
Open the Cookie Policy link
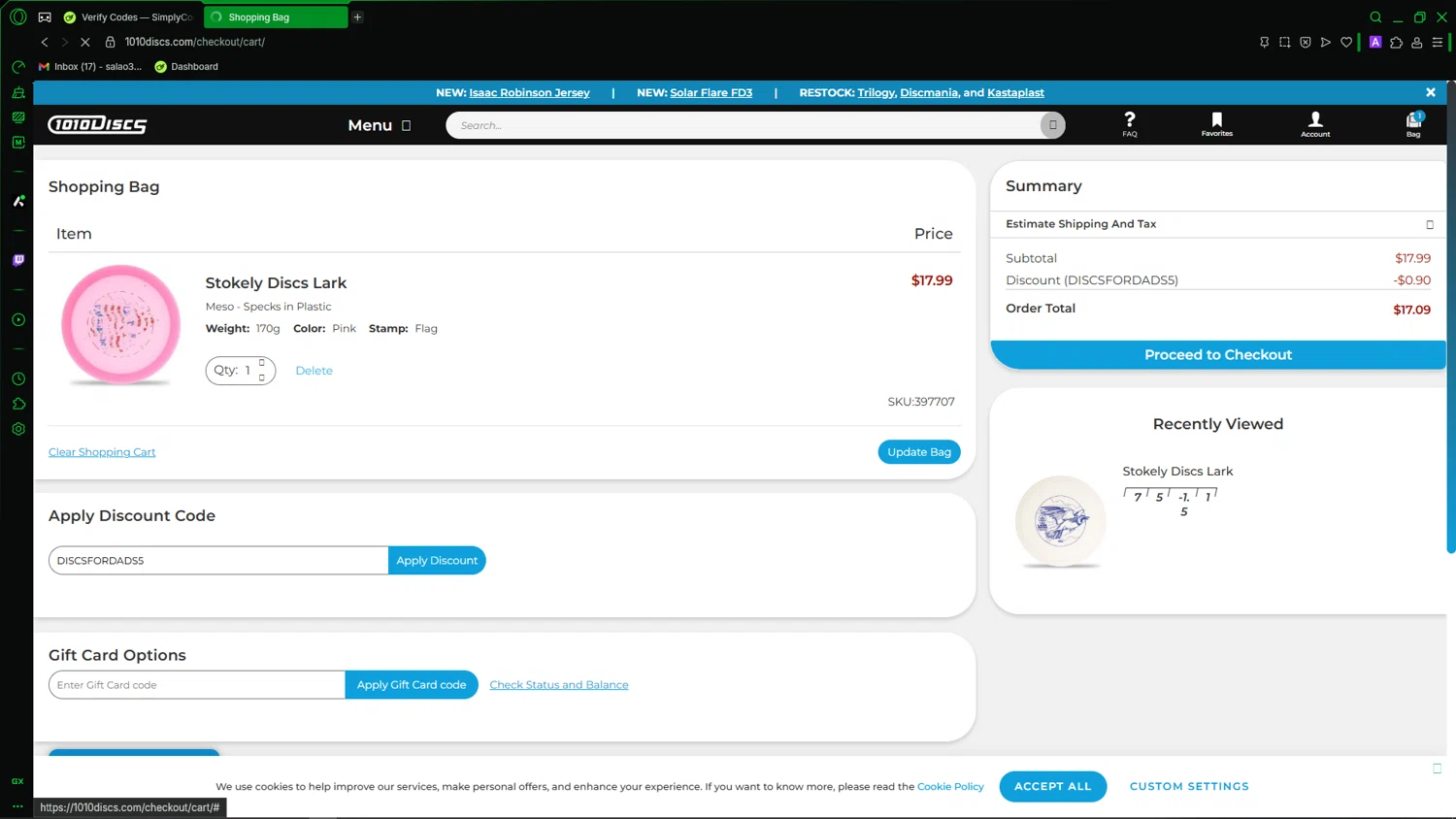pos(950,786)
